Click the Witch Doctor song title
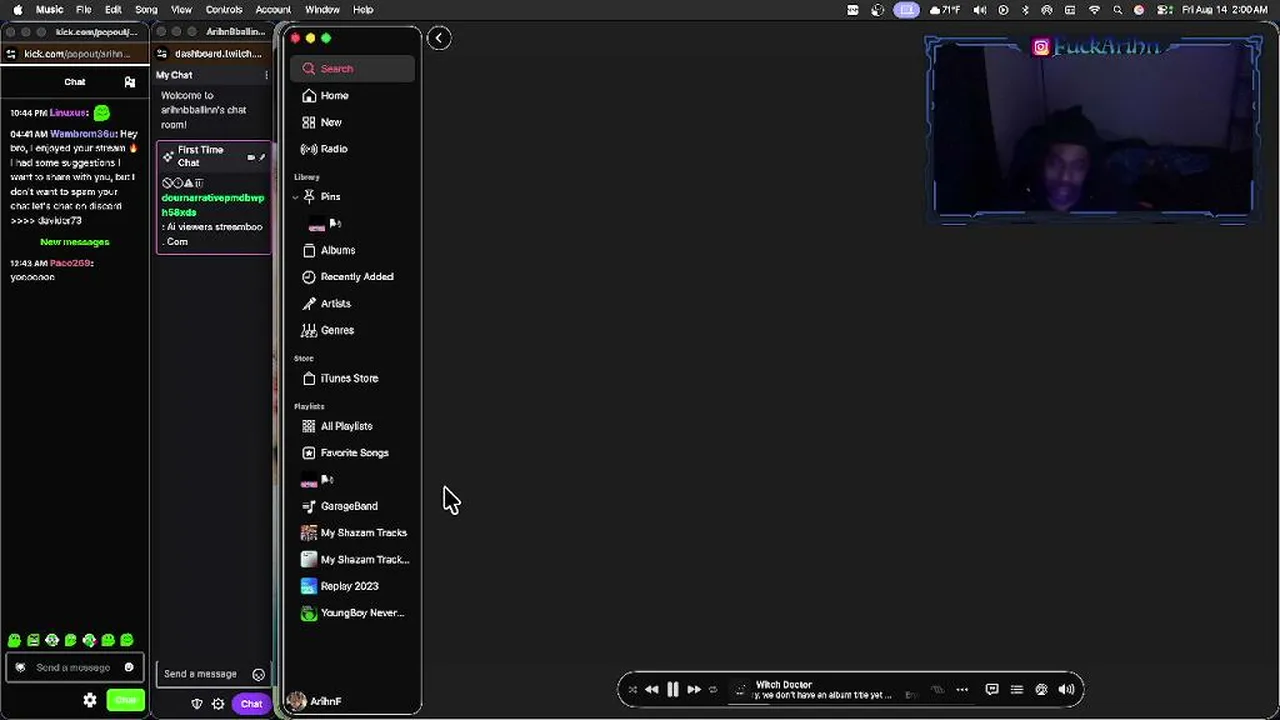Viewport: 1280px width, 720px height. pos(784,685)
